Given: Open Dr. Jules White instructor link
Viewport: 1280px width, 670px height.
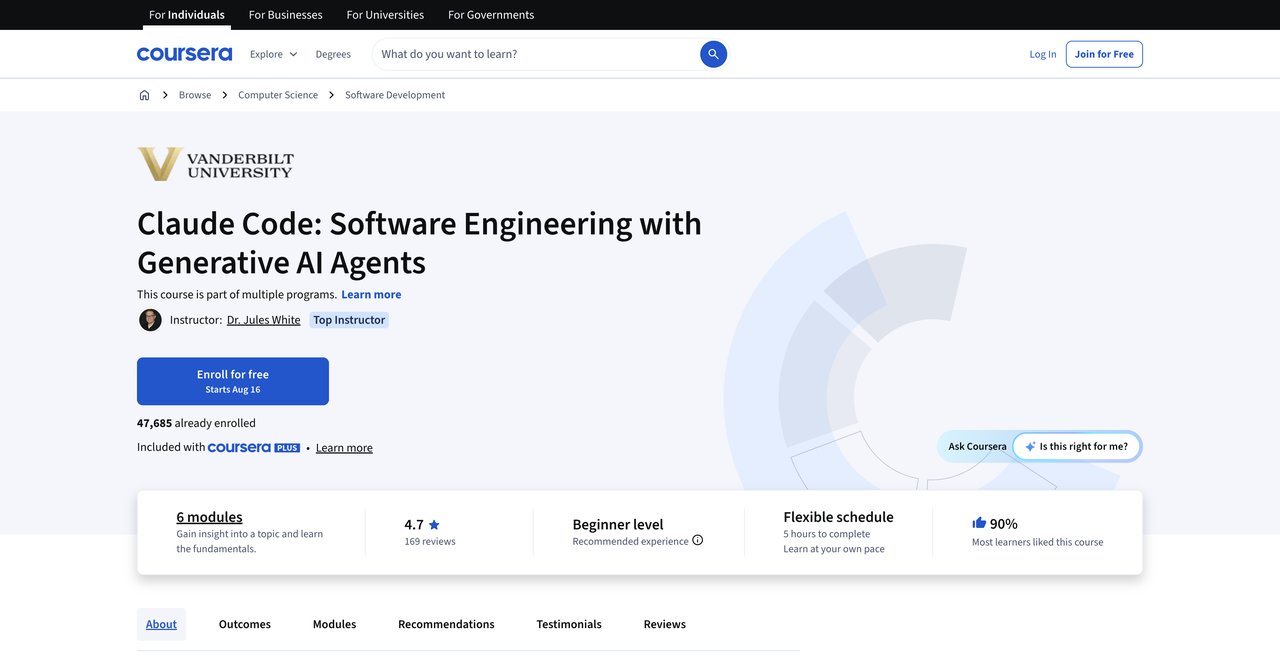Looking at the screenshot, I should click(x=264, y=320).
